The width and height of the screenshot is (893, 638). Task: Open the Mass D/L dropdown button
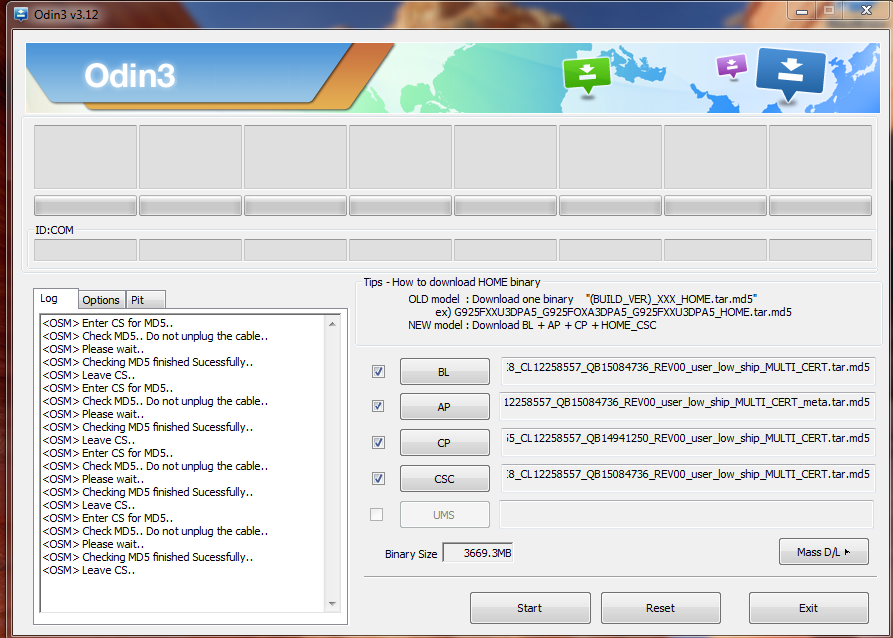point(824,552)
